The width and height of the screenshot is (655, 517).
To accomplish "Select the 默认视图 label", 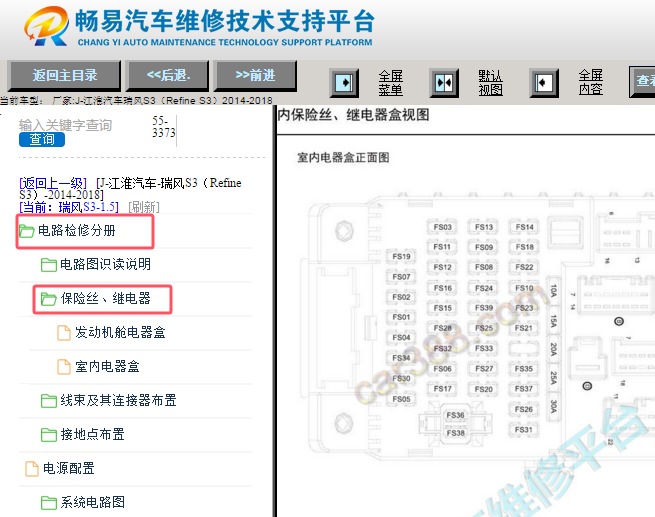I will pyautogui.click(x=490, y=83).
